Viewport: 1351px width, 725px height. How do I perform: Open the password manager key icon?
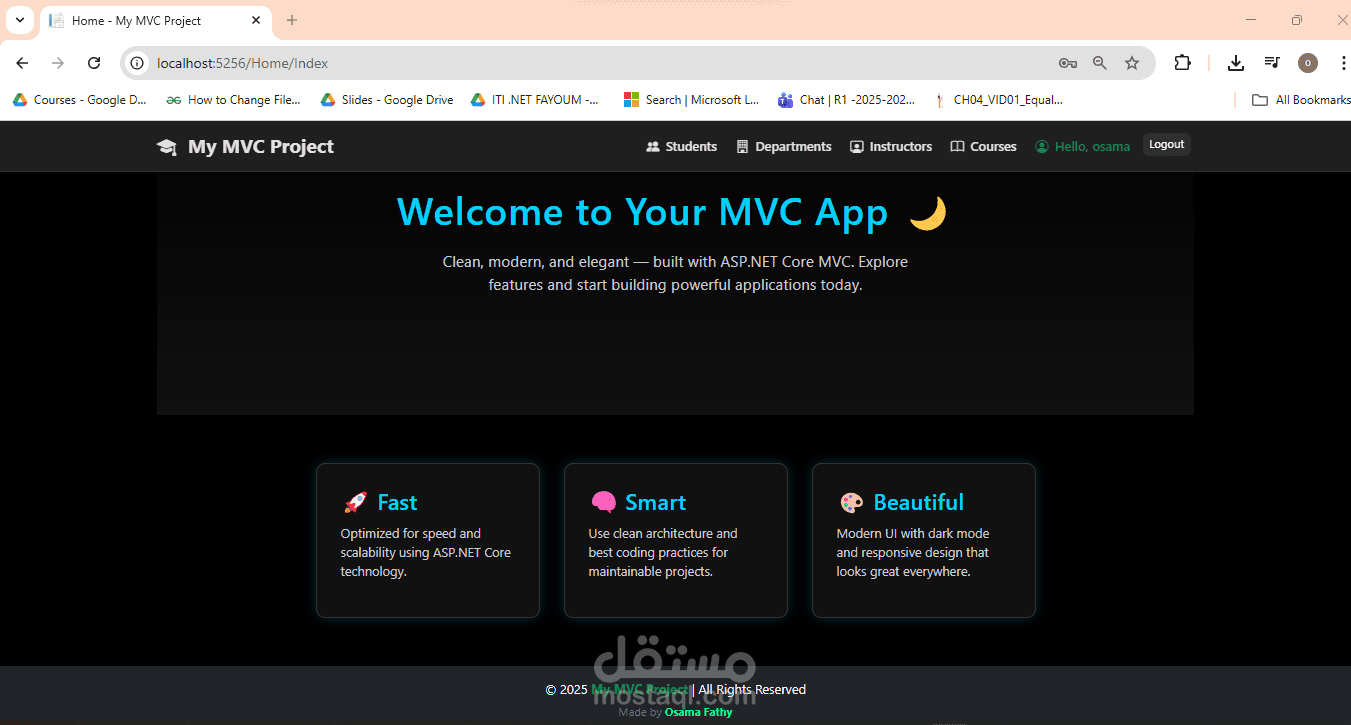pyautogui.click(x=1068, y=63)
